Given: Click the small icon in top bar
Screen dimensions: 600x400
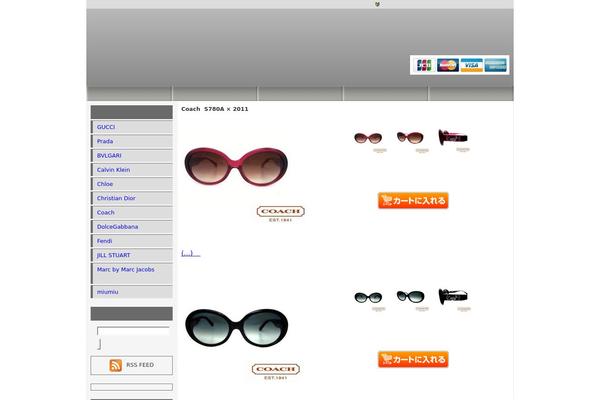Looking at the screenshot, I should tap(377, 4).
